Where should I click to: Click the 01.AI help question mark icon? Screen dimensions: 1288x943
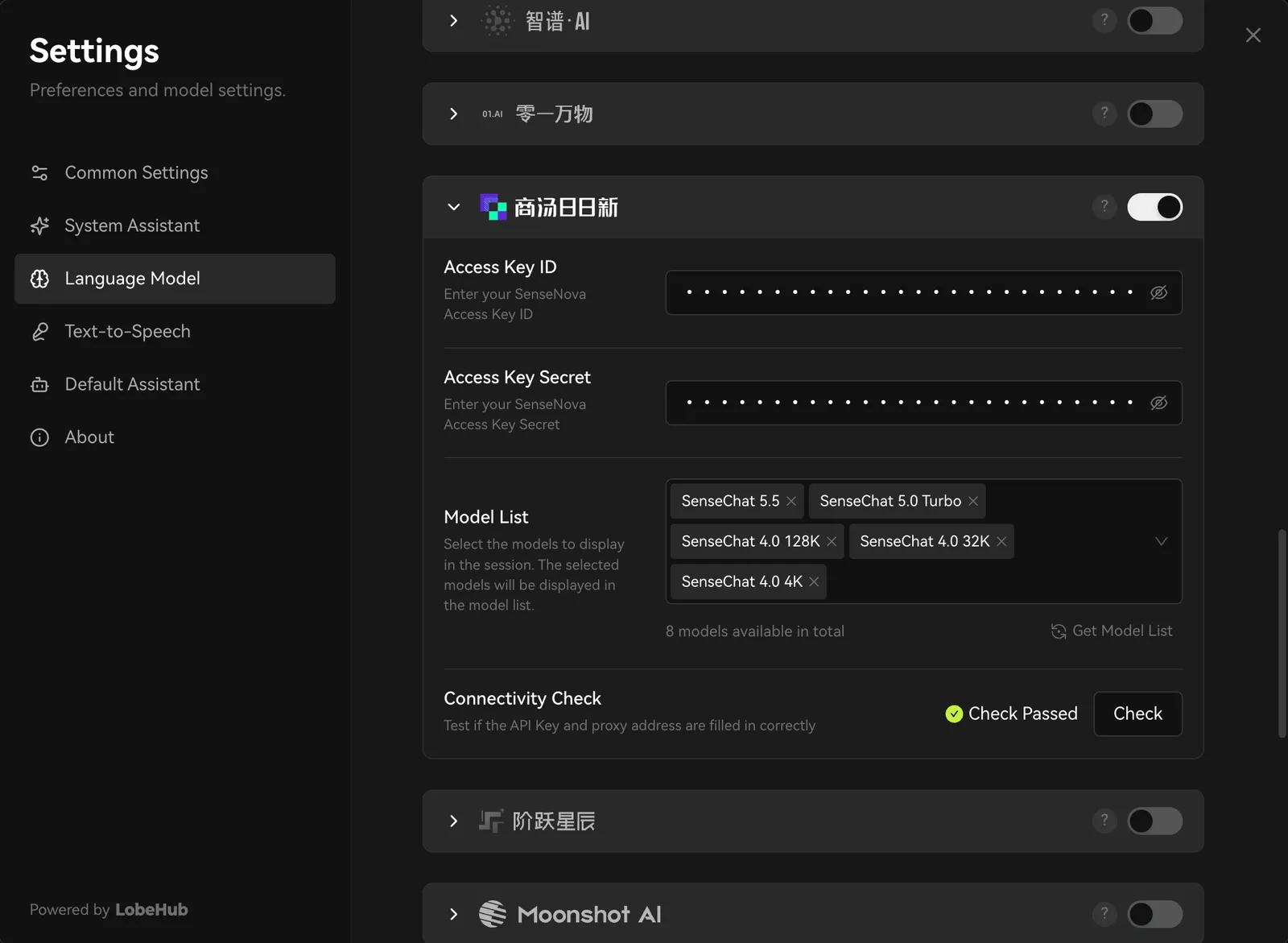tap(1104, 113)
